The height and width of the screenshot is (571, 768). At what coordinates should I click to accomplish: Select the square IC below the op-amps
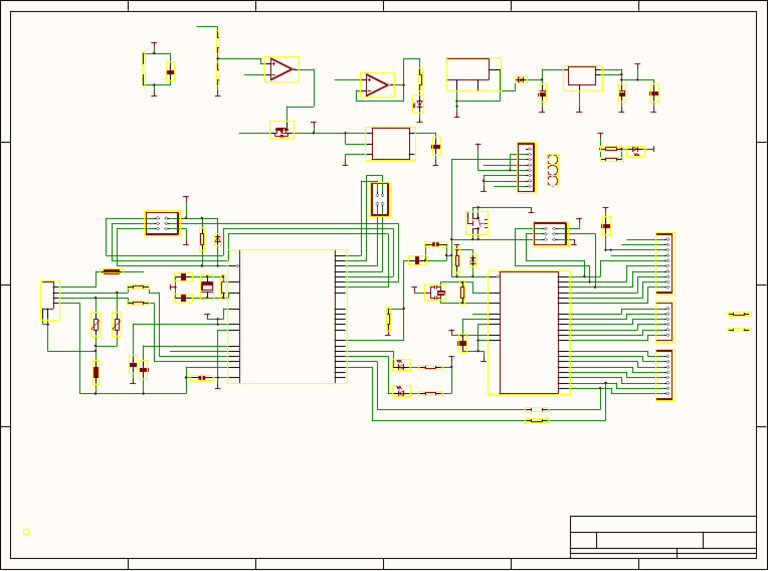coord(390,143)
